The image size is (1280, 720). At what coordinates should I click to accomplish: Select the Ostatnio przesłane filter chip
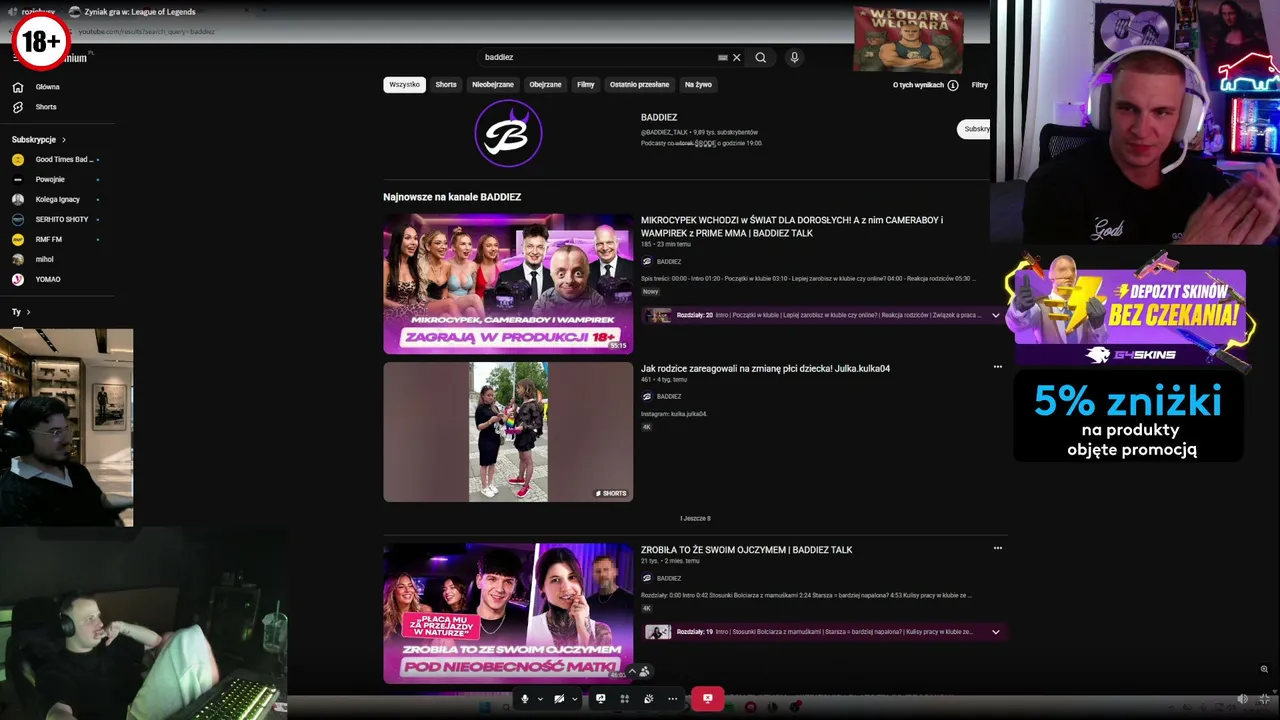click(x=639, y=85)
